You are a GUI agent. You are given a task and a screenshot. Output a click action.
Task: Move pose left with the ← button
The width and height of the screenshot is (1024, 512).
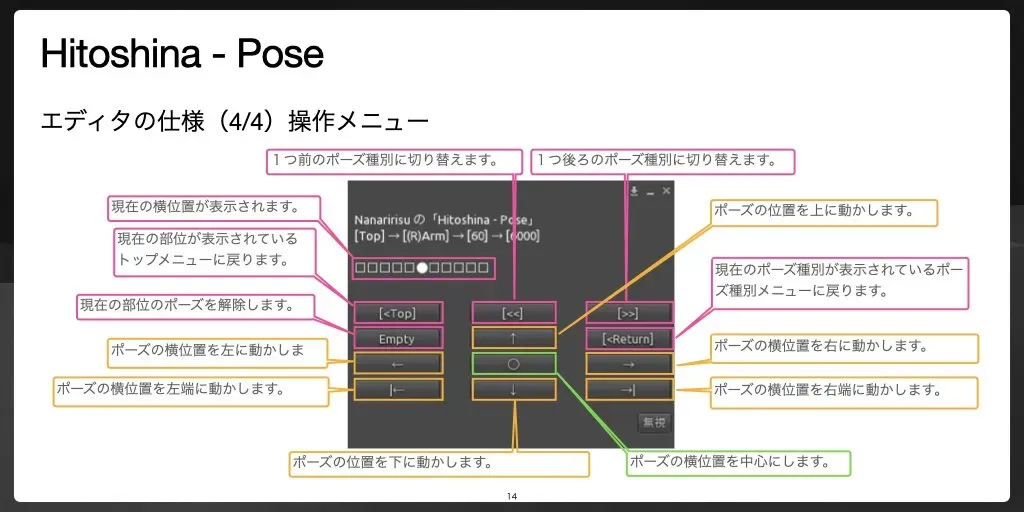coord(398,364)
